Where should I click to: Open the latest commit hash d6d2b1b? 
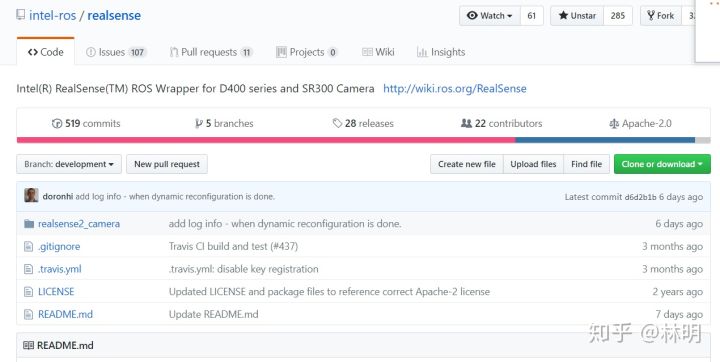click(641, 197)
